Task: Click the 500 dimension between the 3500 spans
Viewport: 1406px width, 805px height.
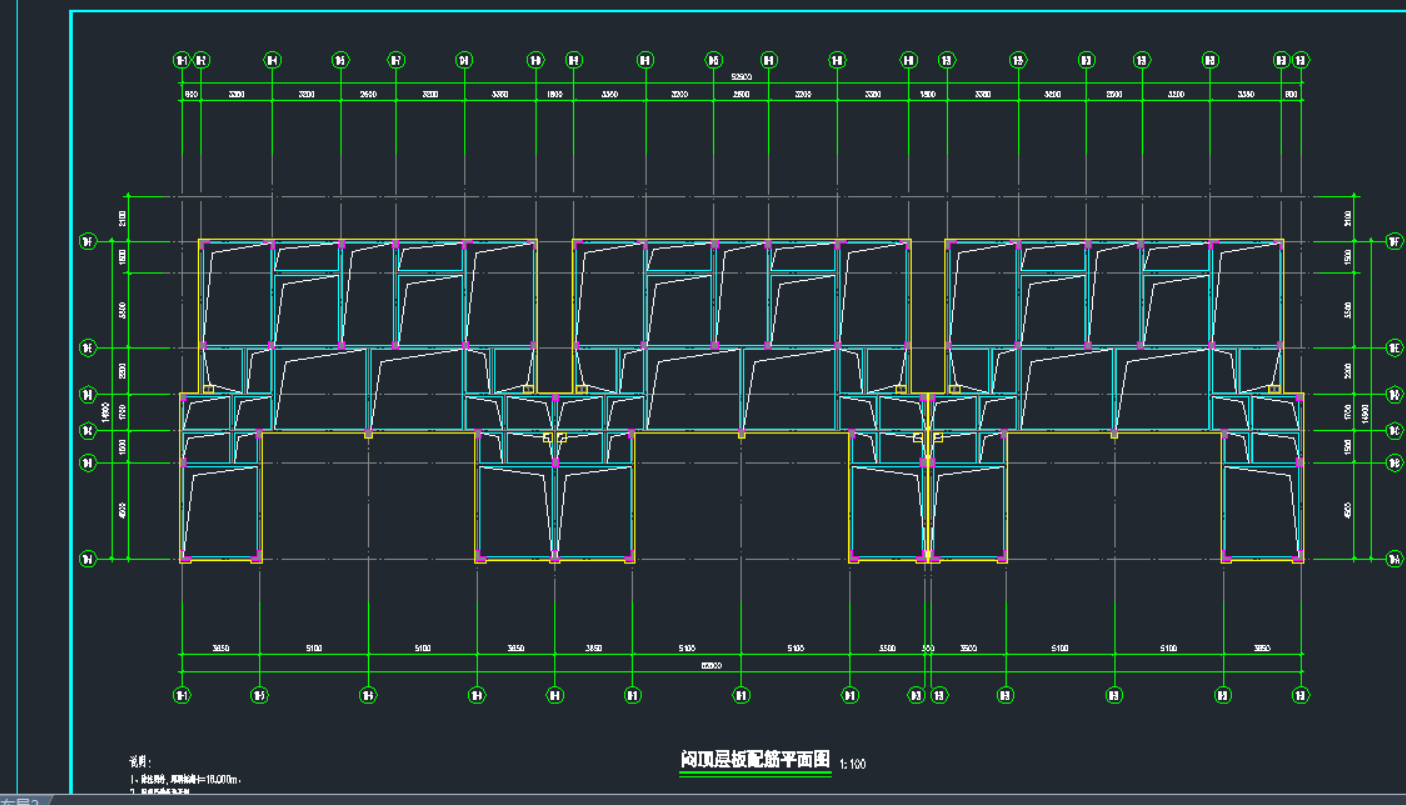Action: [x=927, y=649]
